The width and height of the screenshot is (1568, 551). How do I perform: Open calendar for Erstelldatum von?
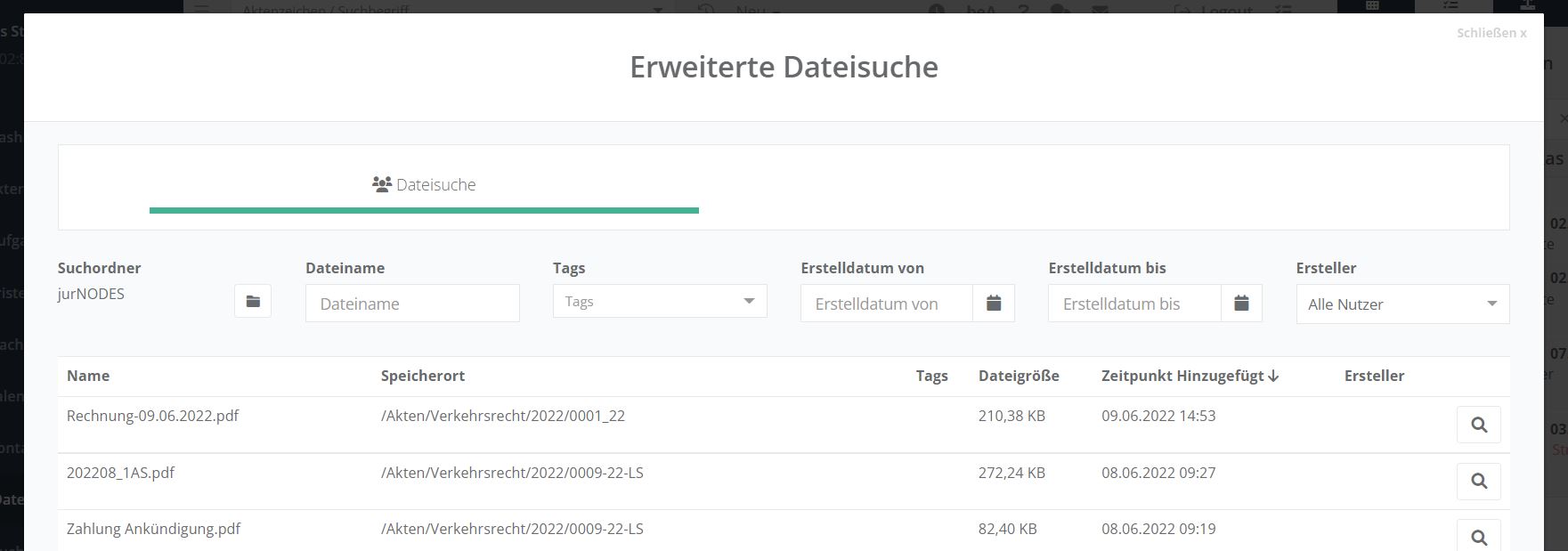pyautogui.click(x=994, y=304)
